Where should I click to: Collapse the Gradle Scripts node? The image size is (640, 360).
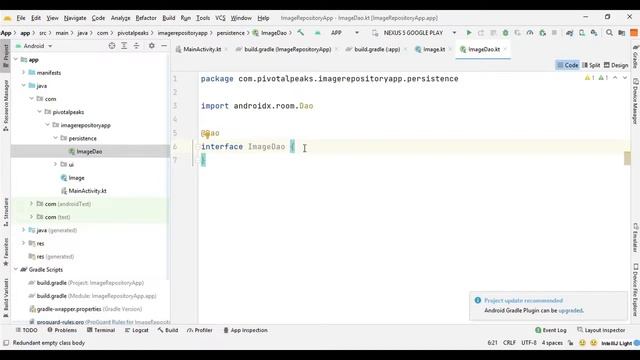pyautogui.click(x=16, y=269)
